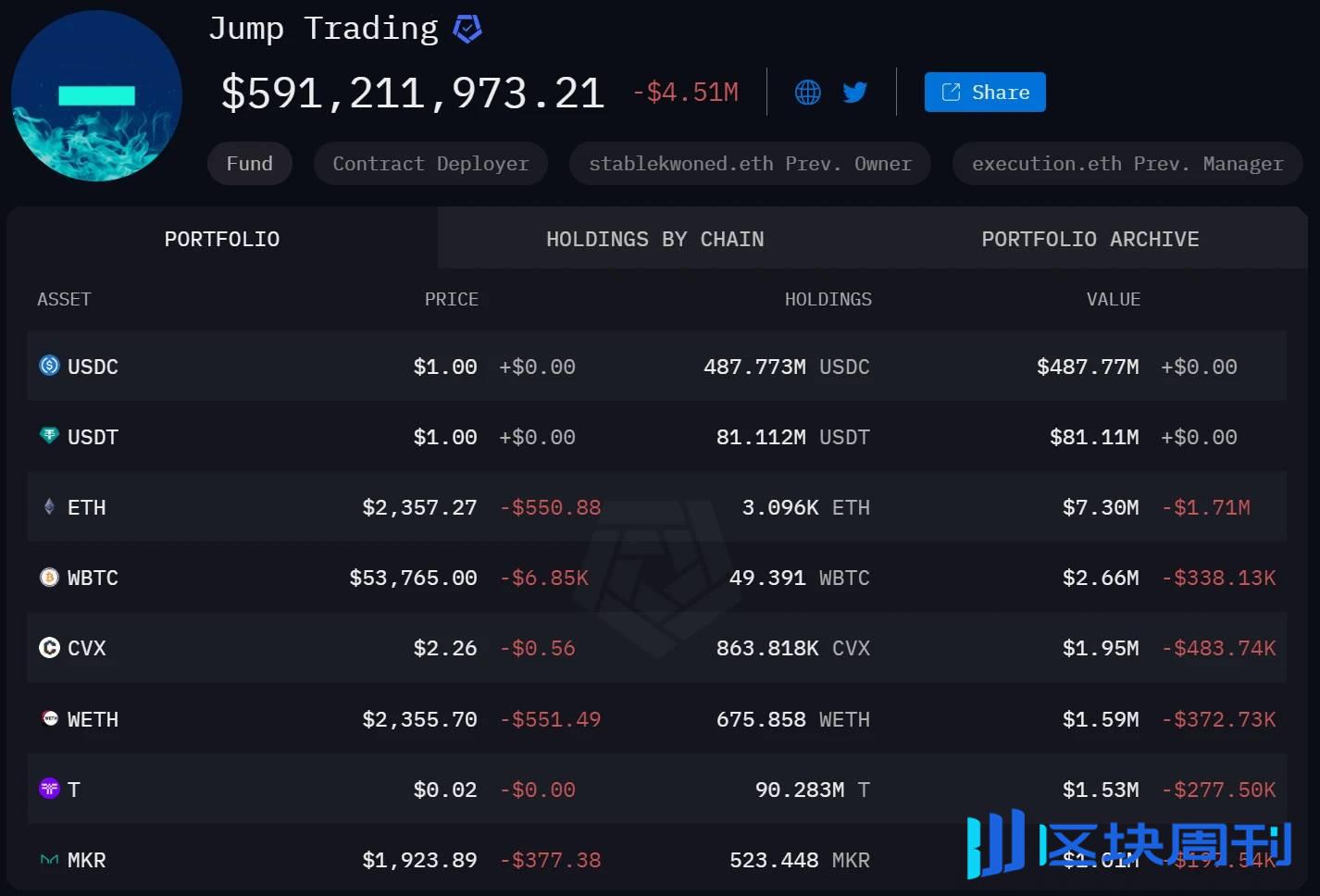This screenshot has width=1320, height=896.
Task: Click the 81.112M USDT holdings cell
Action: pyautogui.click(x=793, y=437)
